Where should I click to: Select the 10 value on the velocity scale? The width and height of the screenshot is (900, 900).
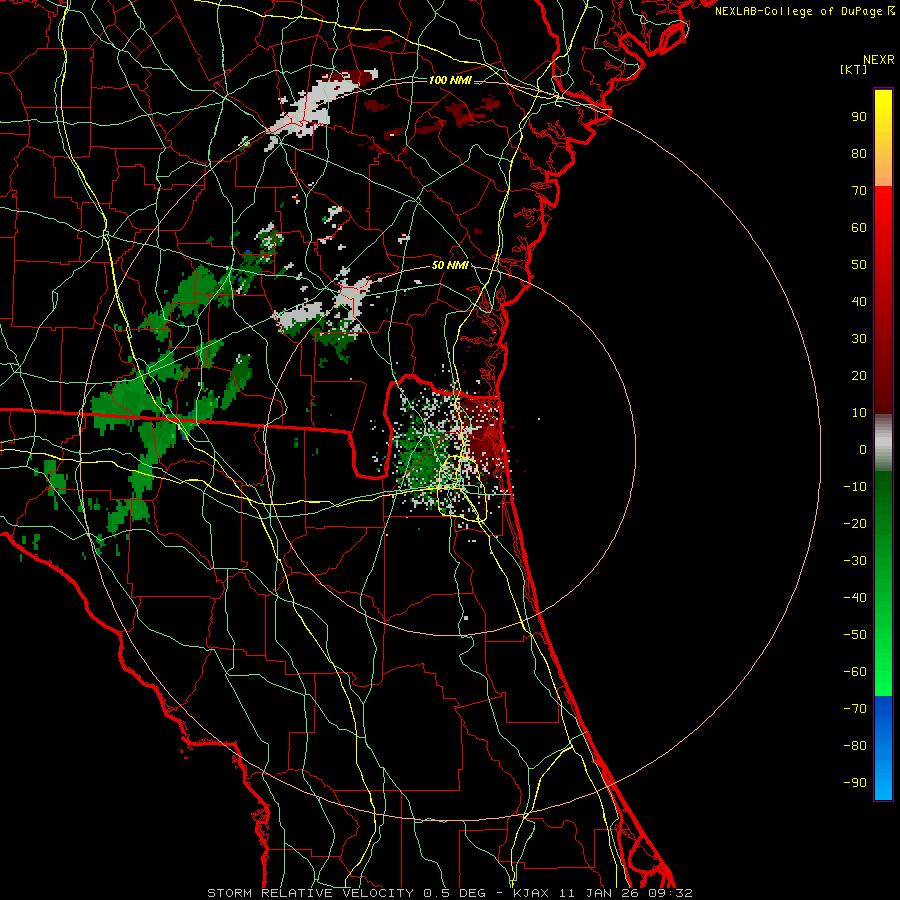(x=859, y=413)
